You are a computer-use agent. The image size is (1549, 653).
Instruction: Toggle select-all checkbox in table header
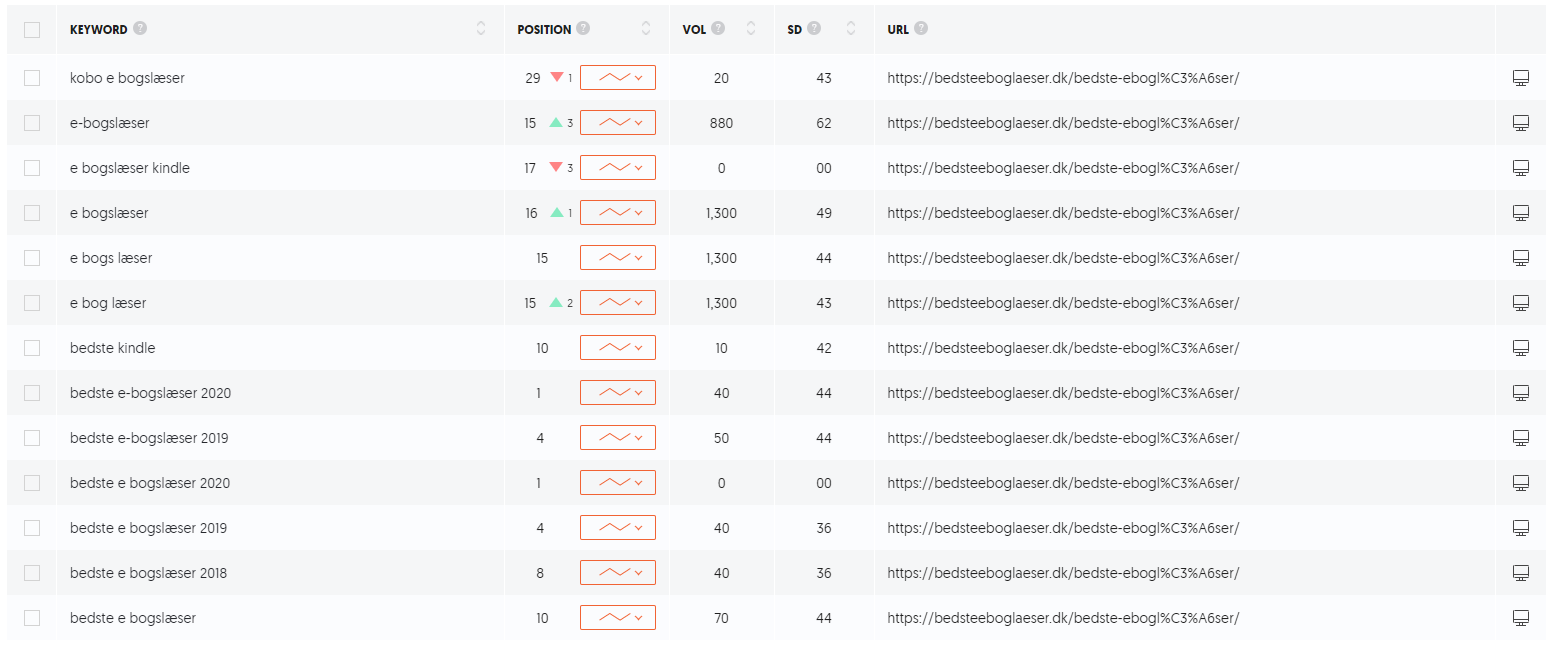click(x=32, y=29)
